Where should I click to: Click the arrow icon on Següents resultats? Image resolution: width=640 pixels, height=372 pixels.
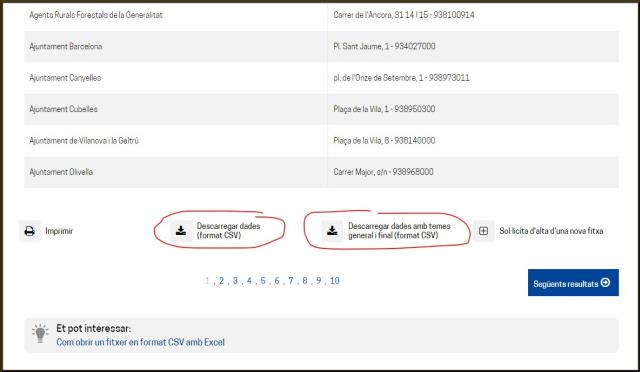tap(606, 283)
